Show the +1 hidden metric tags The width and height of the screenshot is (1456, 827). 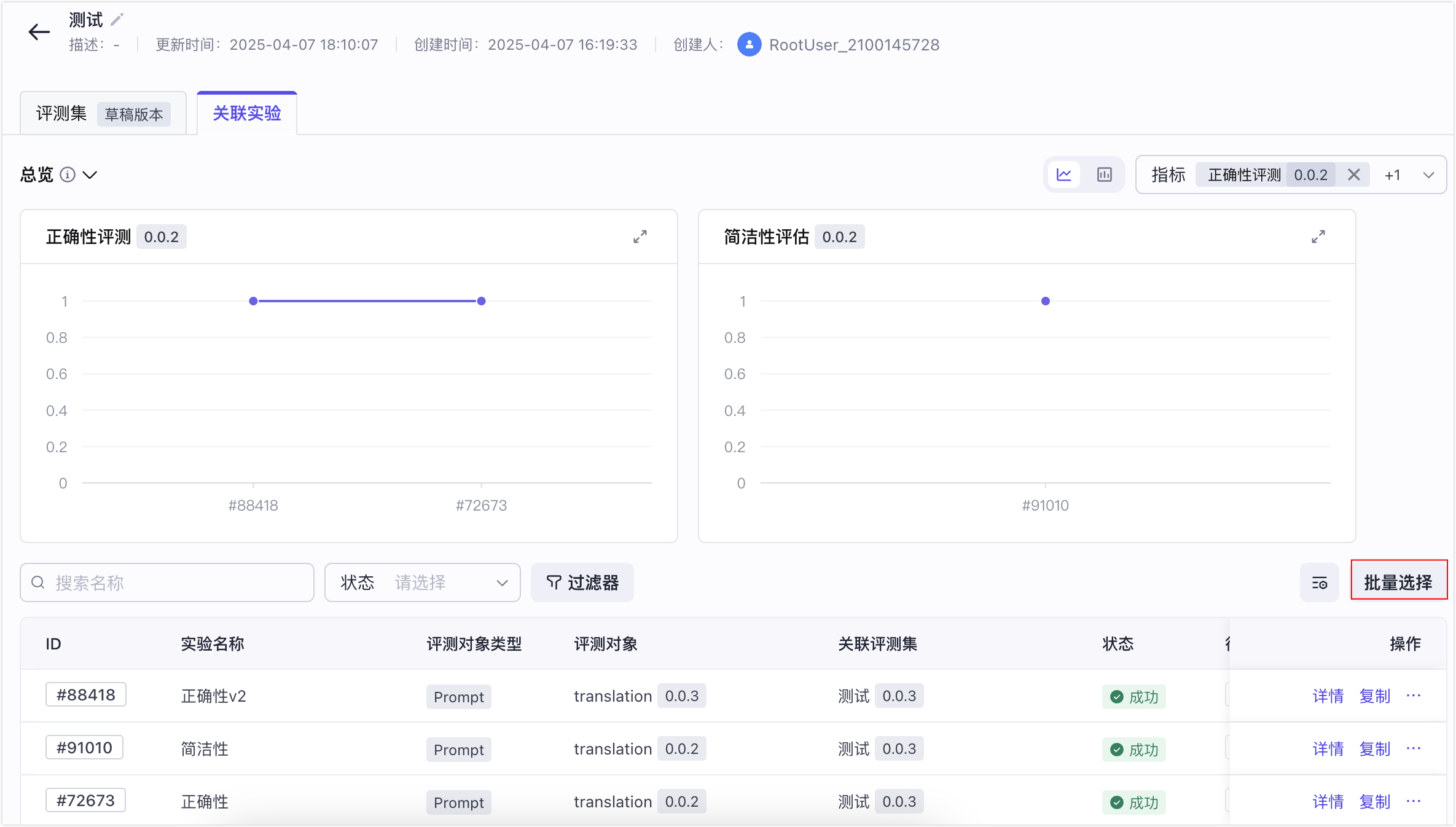pyautogui.click(x=1392, y=175)
